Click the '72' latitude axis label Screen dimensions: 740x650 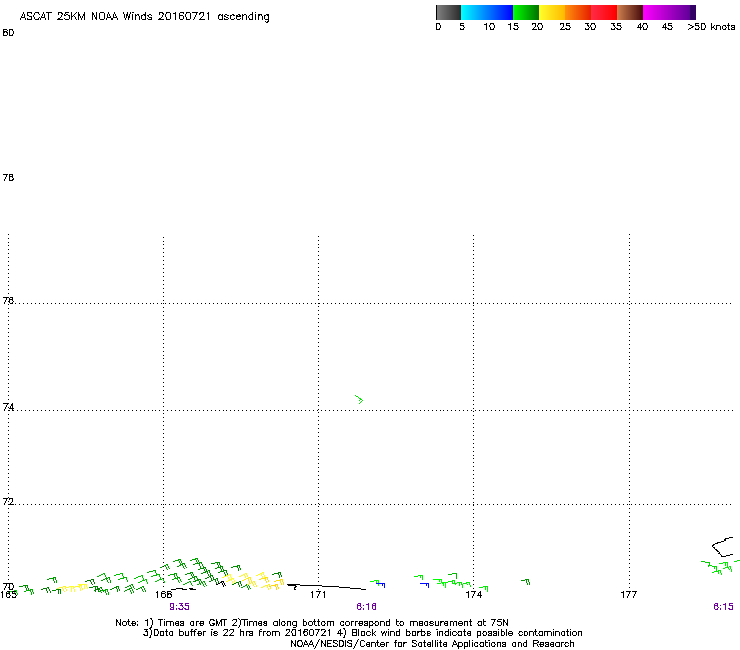click(8, 501)
